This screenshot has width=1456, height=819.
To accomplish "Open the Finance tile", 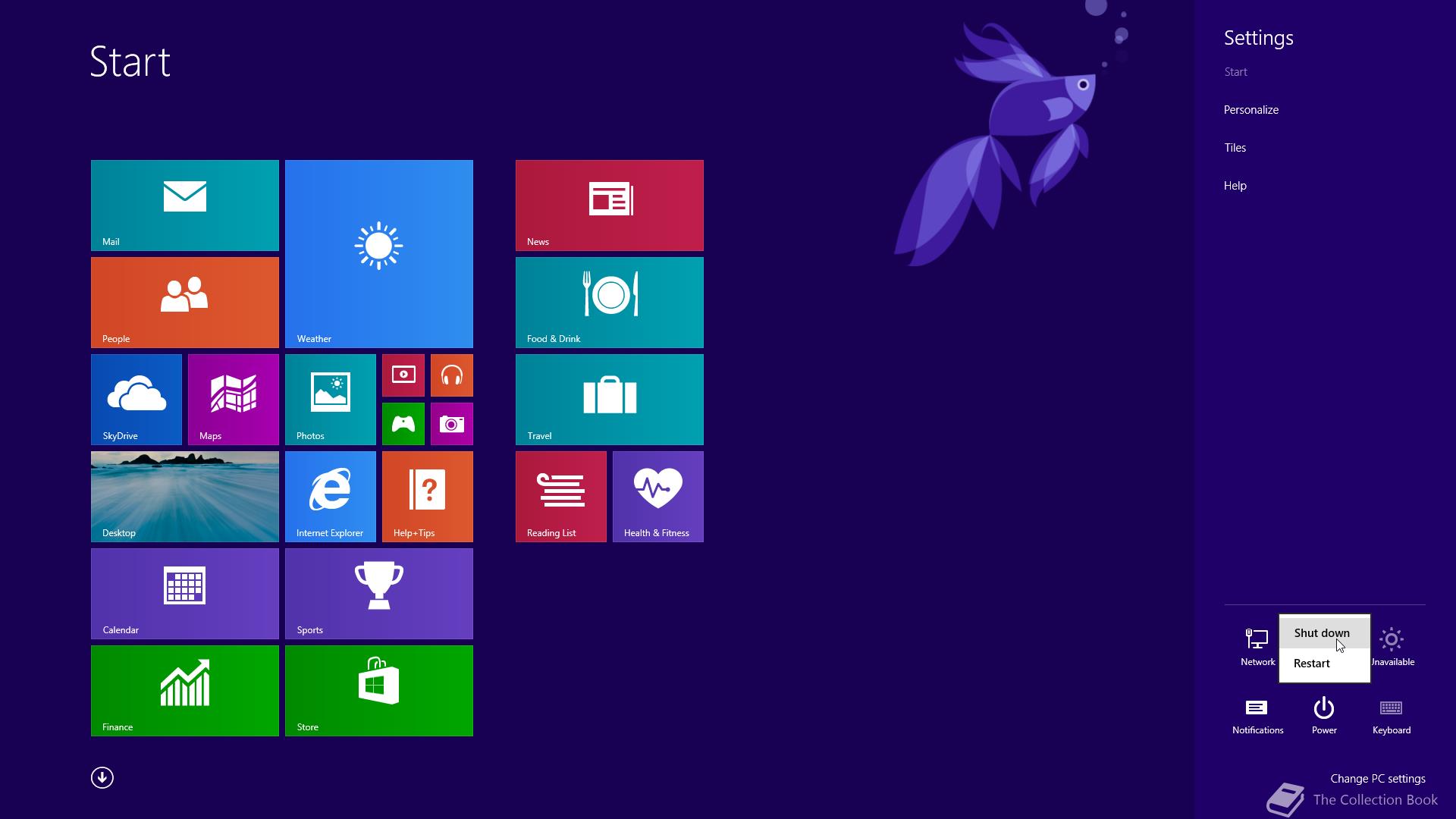I will pyautogui.click(x=185, y=691).
